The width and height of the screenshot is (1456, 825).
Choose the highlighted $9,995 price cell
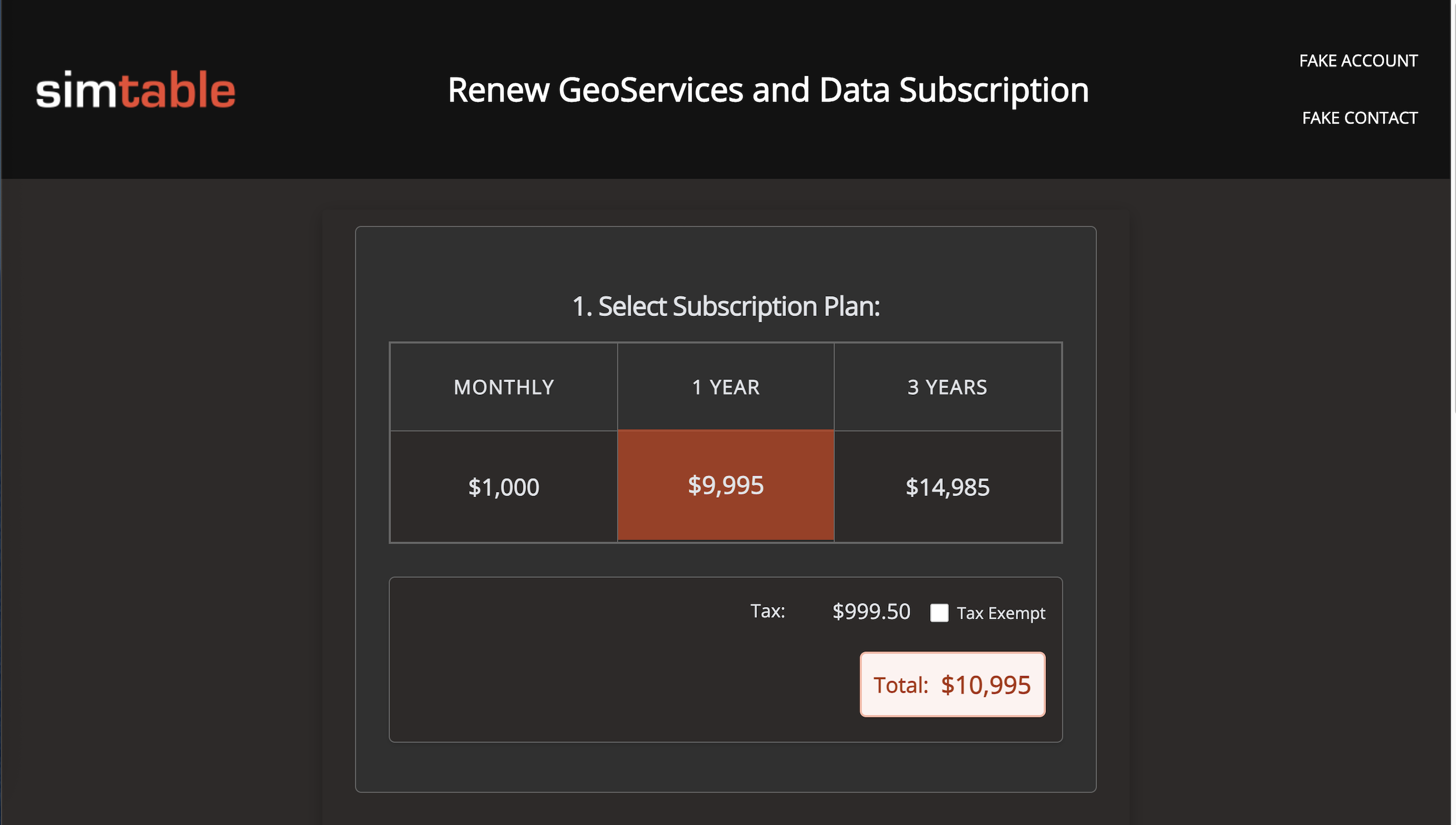[x=725, y=485]
